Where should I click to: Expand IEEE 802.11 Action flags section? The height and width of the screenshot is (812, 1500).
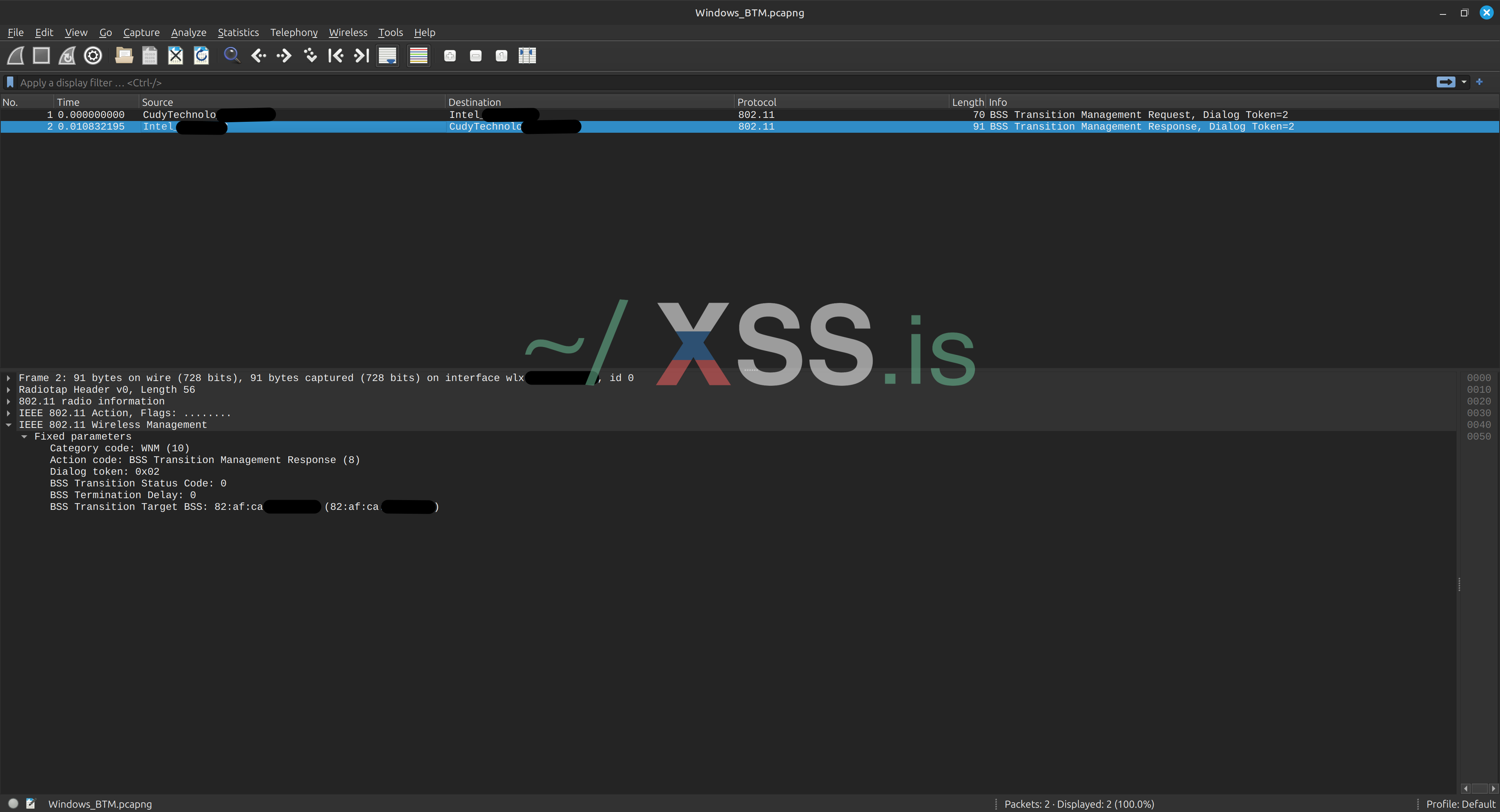[8, 413]
